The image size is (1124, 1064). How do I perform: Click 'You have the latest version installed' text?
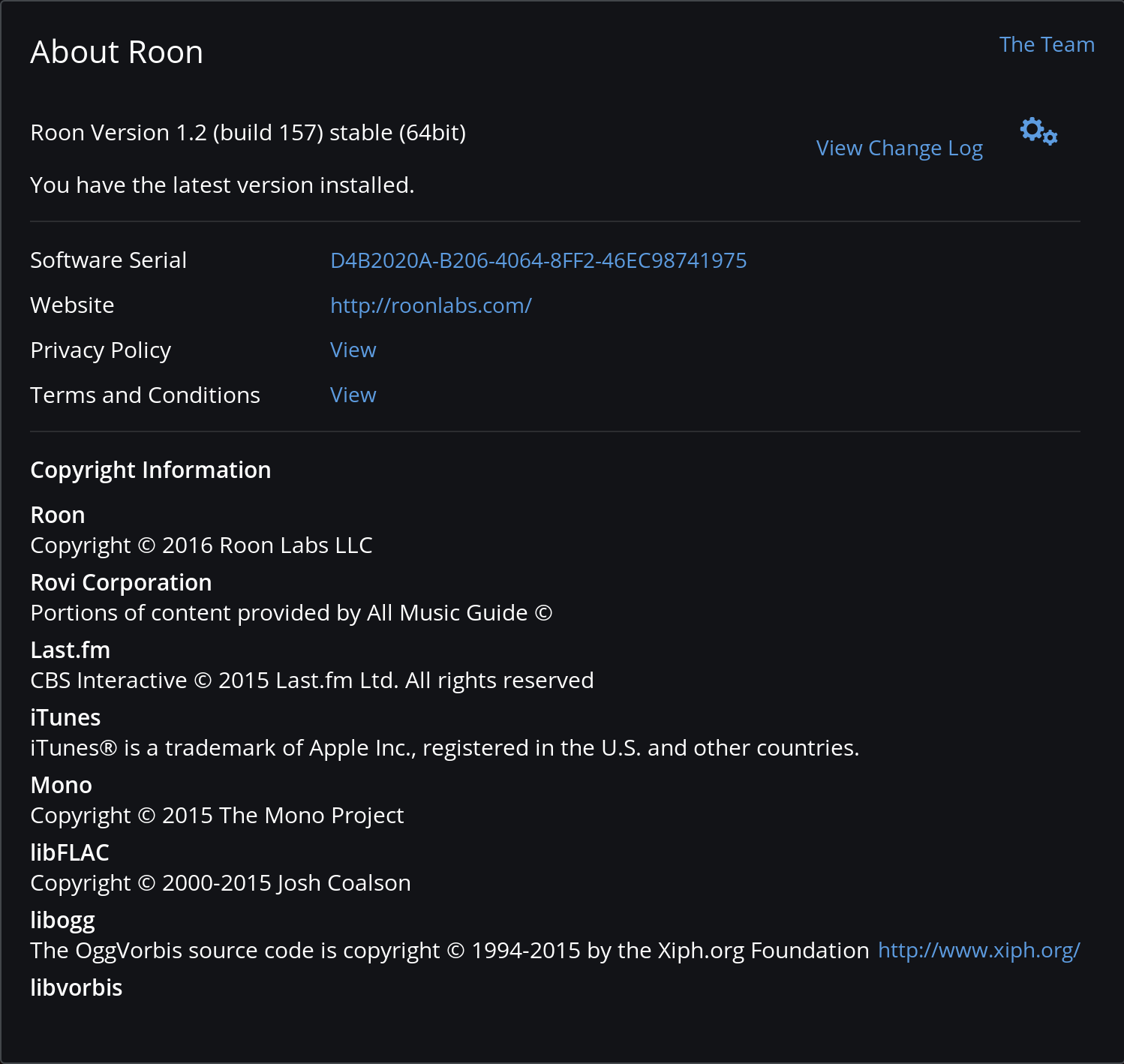(222, 185)
